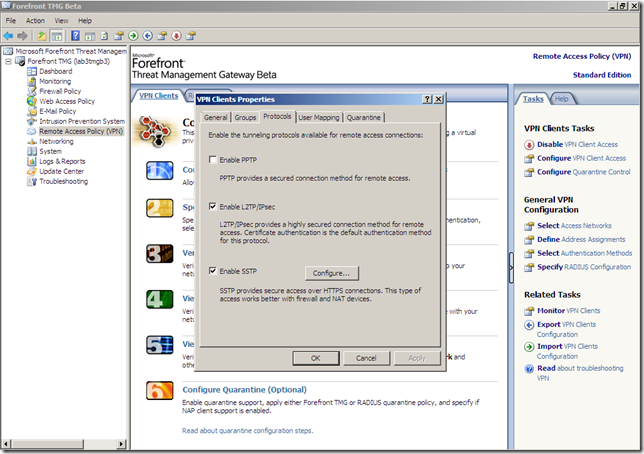The height and width of the screenshot is (454, 644).
Task: Open Logs & Reports node
Action: (62, 161)
